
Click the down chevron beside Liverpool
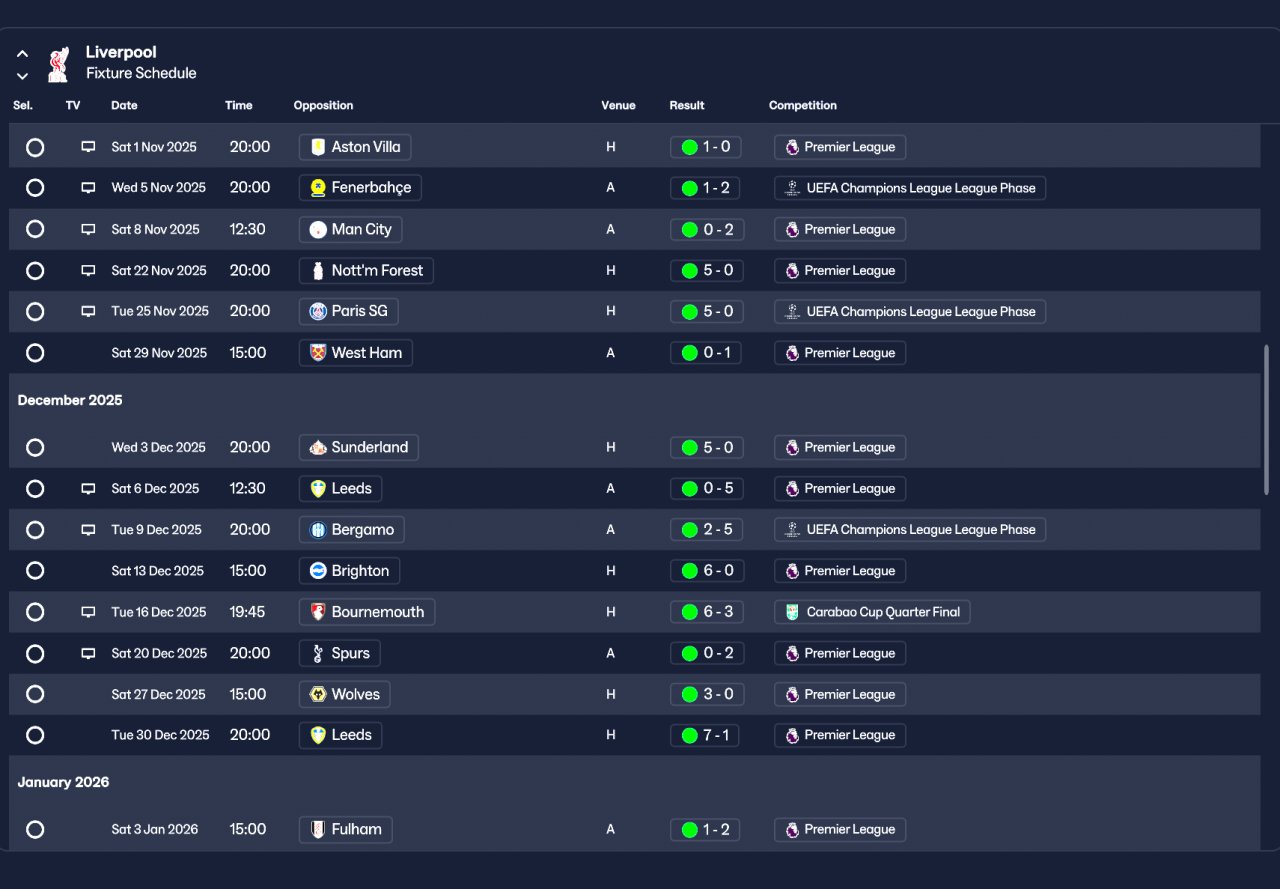pos(22,75)
